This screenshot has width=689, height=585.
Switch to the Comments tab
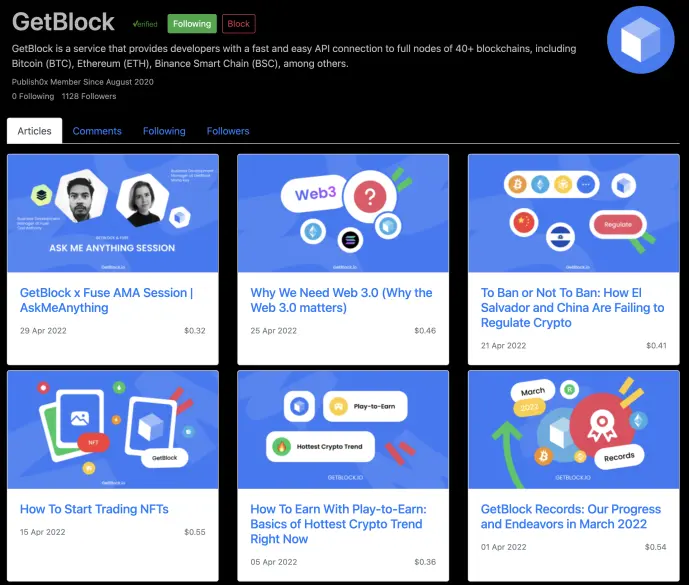(97, 131)
